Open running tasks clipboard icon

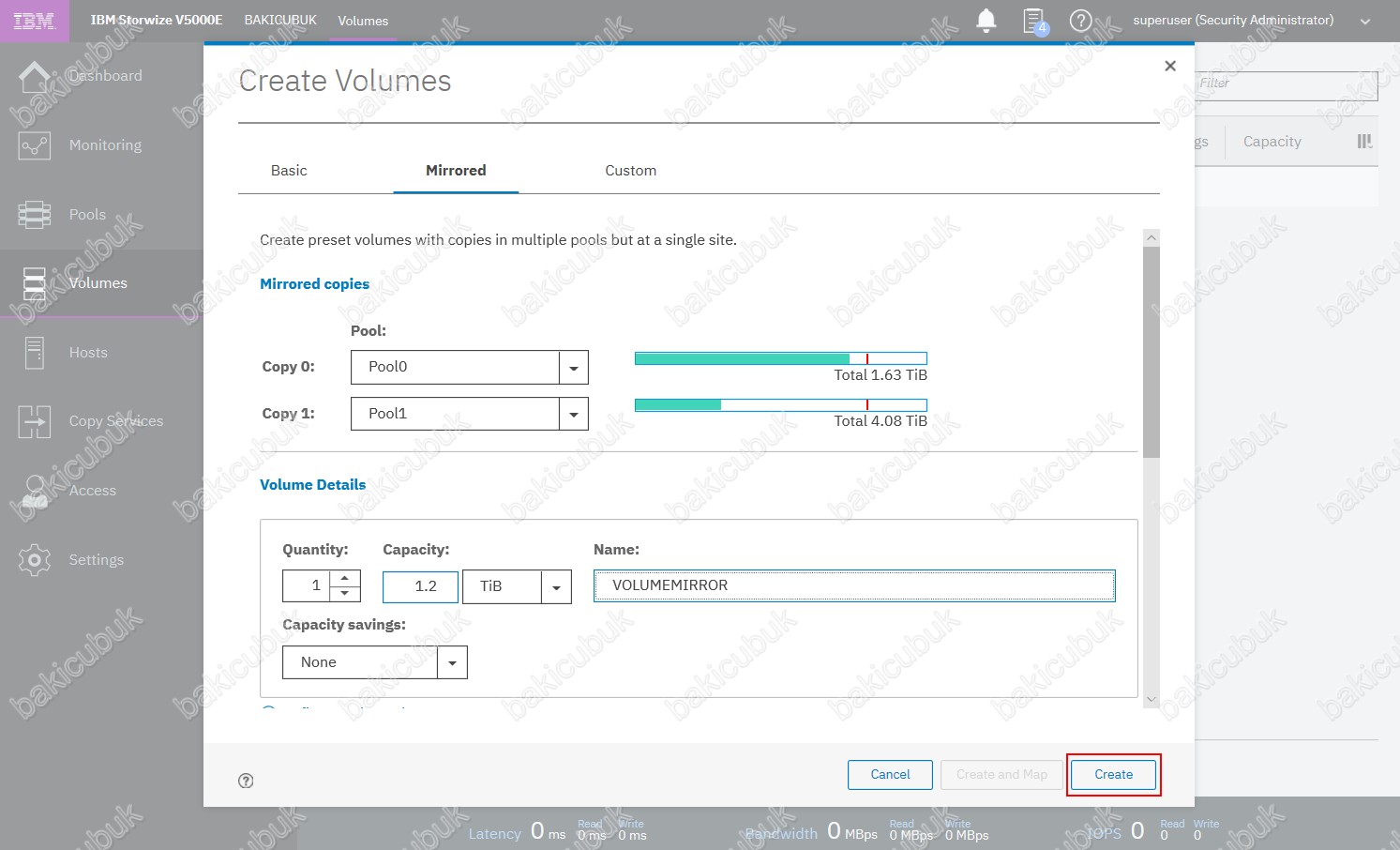click(1034, 21)
